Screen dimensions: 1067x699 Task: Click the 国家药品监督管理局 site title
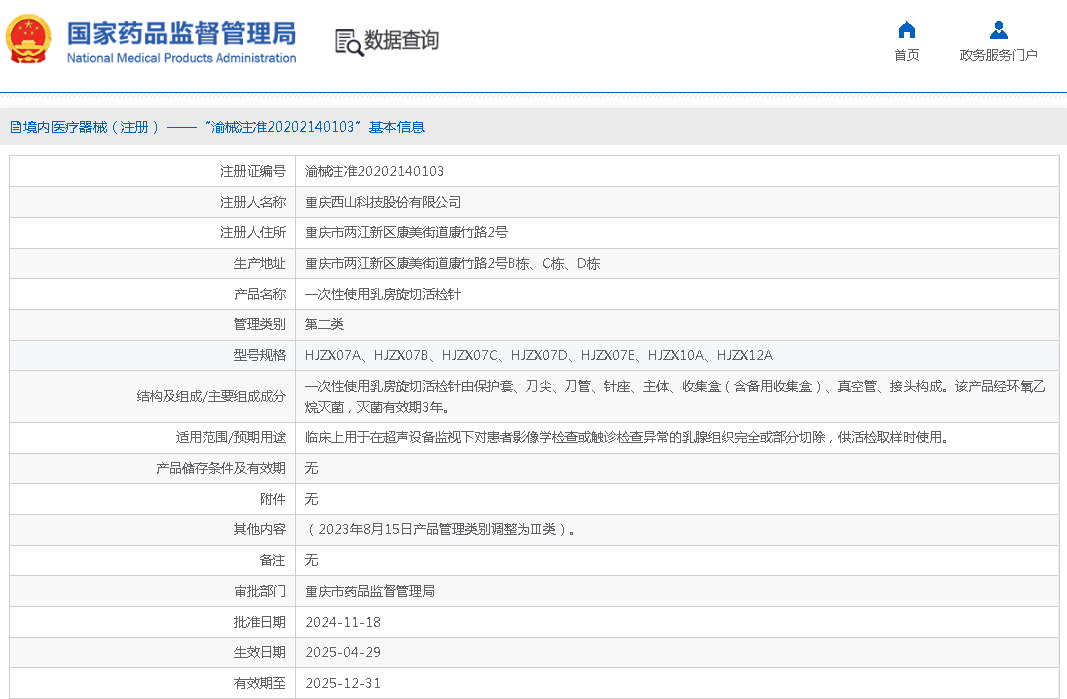tap(181, 32)
